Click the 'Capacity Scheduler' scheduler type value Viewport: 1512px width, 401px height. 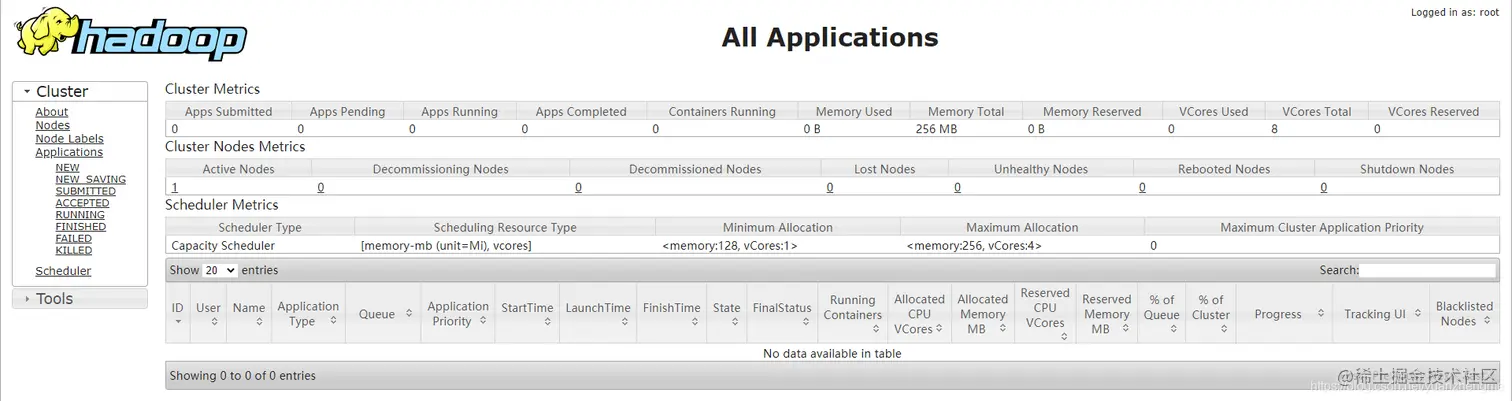223,245
